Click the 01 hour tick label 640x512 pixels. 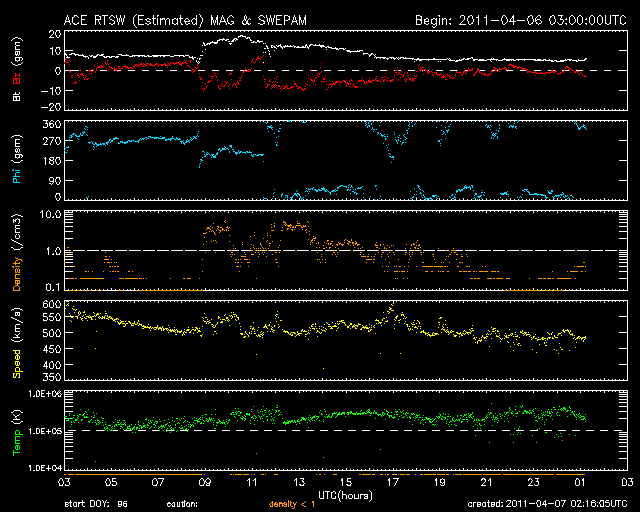pos(580,483)
